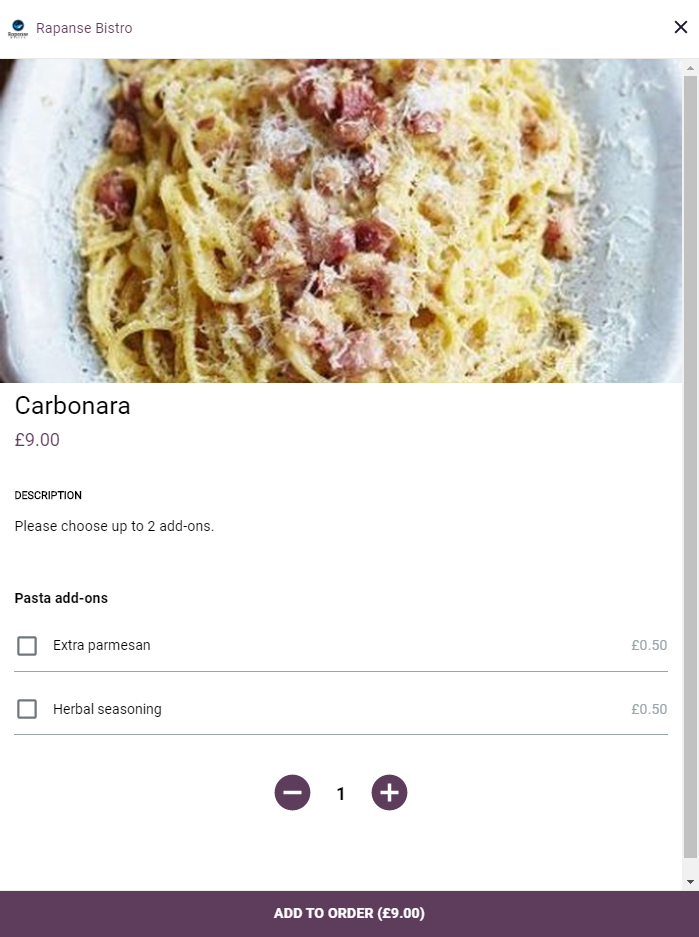This screenshot has height=937, width=699.
Task: Click the quantity number field
Action: [x=340, y=793]
